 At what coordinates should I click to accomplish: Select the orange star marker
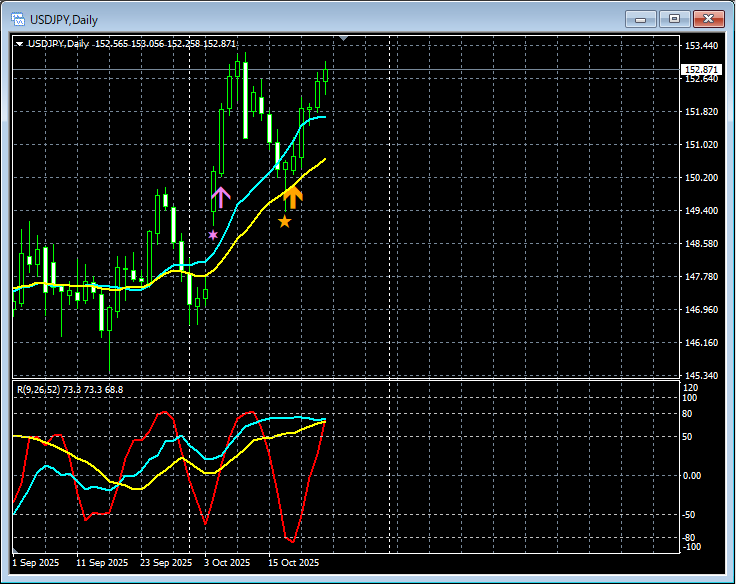coord(285,221)
